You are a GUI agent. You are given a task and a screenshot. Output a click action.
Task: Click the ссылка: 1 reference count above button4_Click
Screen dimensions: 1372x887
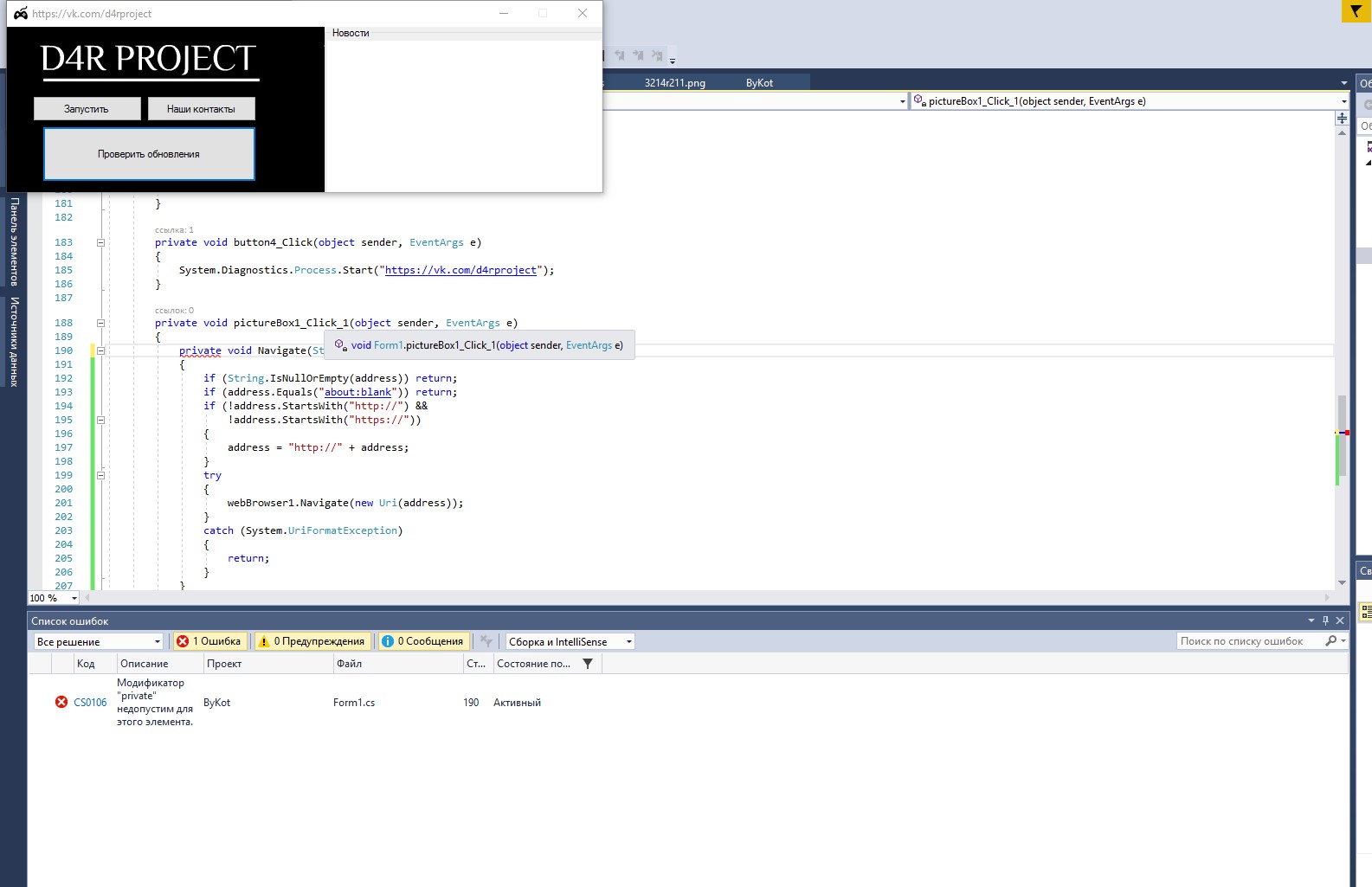click(174, 230)
